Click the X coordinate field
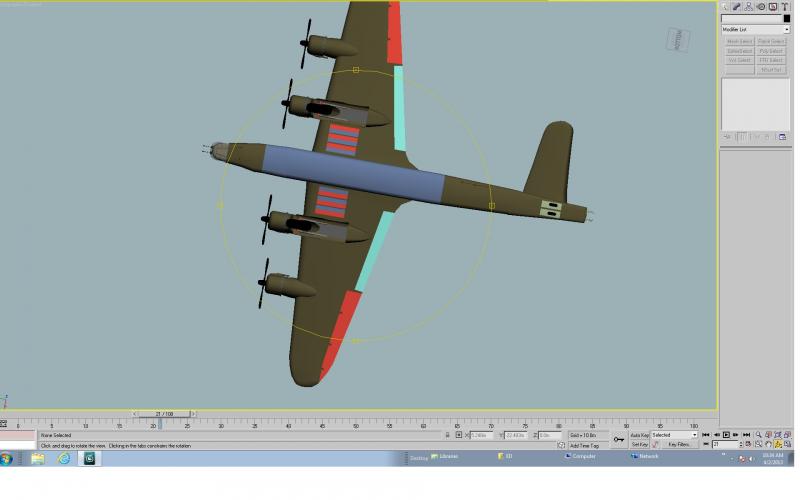 [x=482, y=435]
